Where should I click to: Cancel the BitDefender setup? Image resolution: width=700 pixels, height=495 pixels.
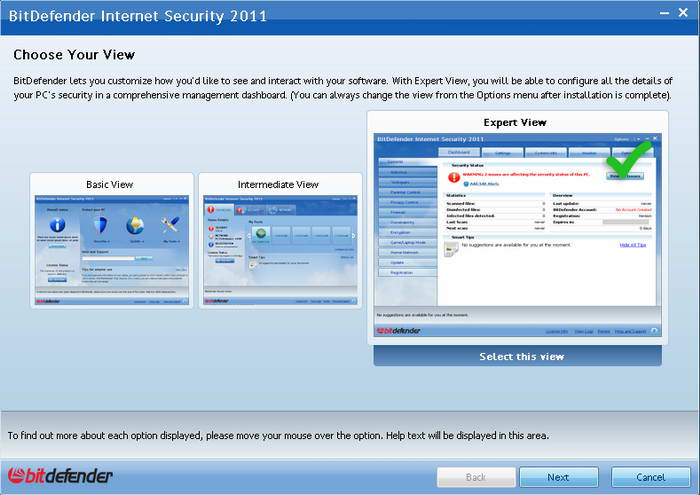[650, 477]
